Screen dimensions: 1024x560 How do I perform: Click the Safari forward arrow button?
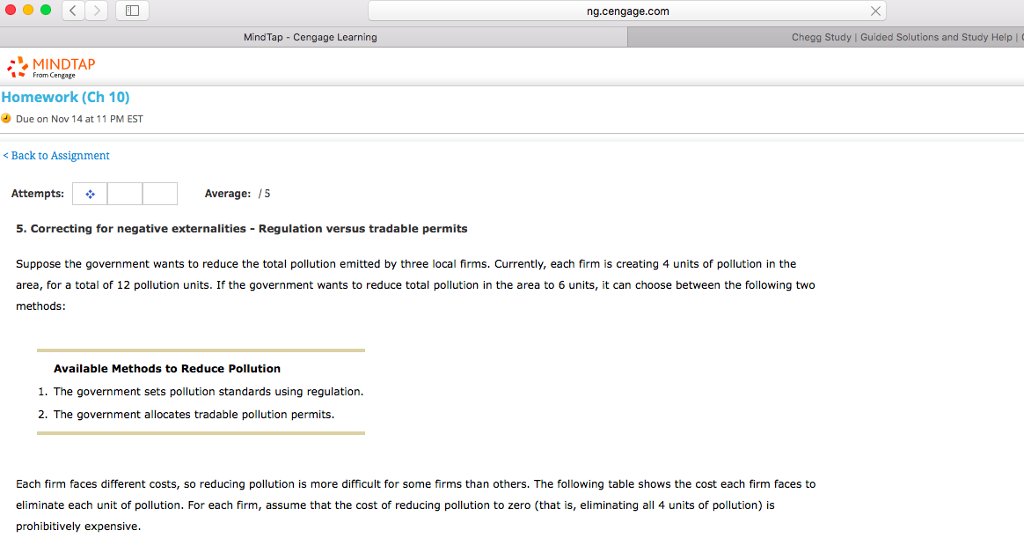click(97, 10)
